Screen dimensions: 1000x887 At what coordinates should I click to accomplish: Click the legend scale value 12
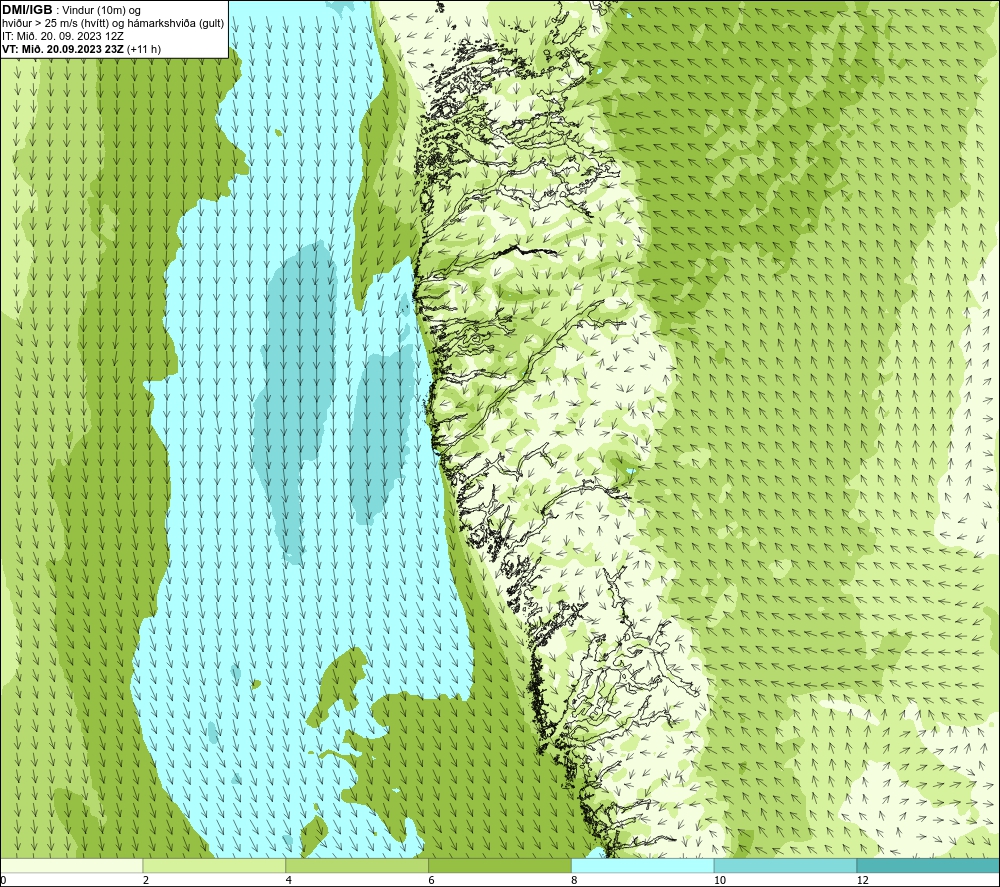coord(863,881)
